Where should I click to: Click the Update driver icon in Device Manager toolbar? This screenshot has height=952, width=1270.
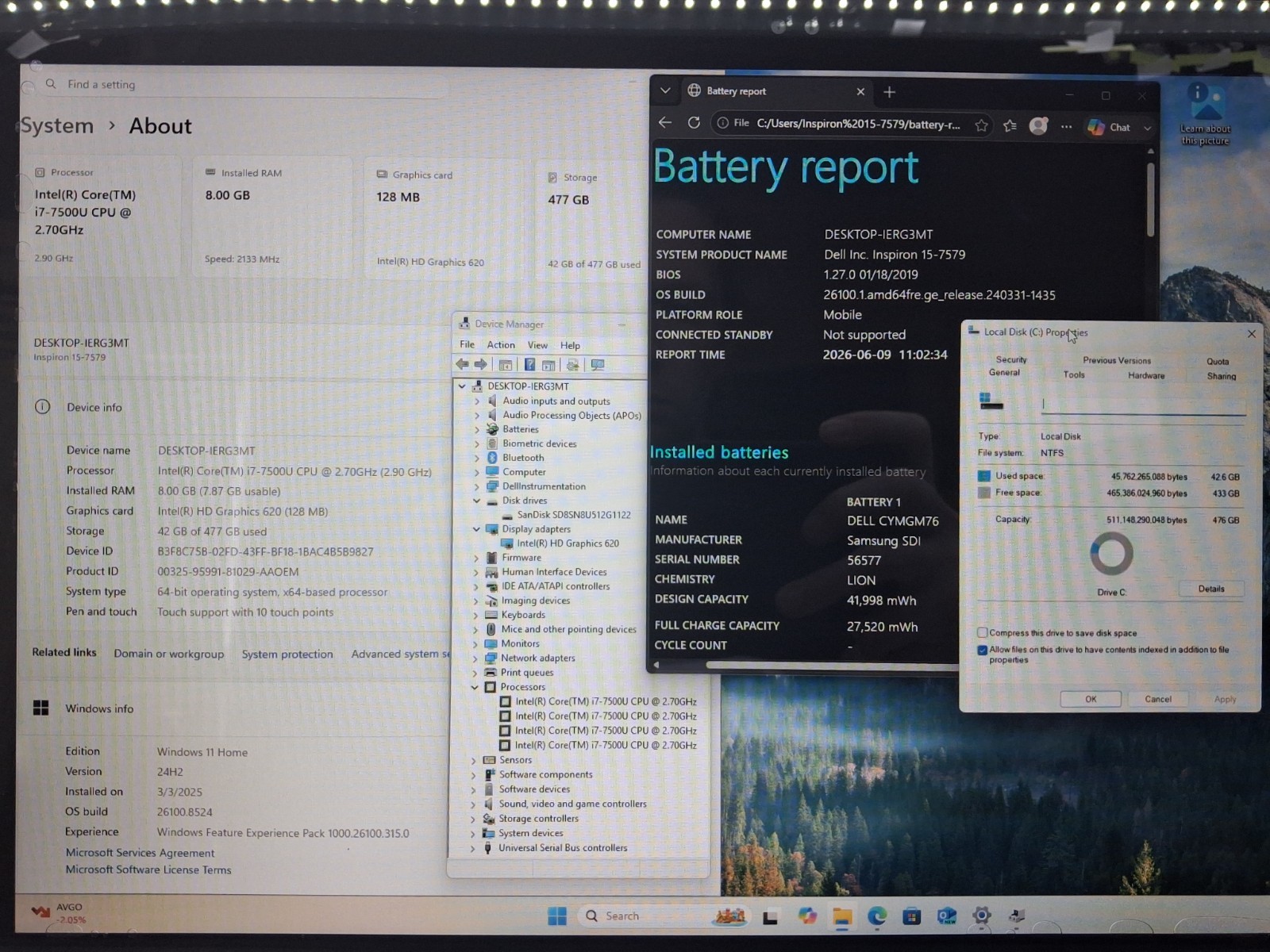(x=572, y=365)
